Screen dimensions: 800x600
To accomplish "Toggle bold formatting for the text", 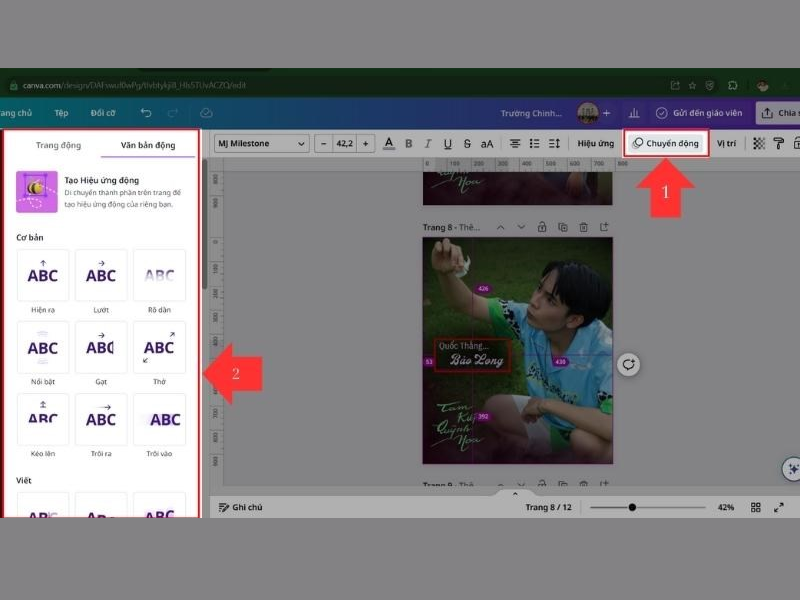I will (408, 143).
